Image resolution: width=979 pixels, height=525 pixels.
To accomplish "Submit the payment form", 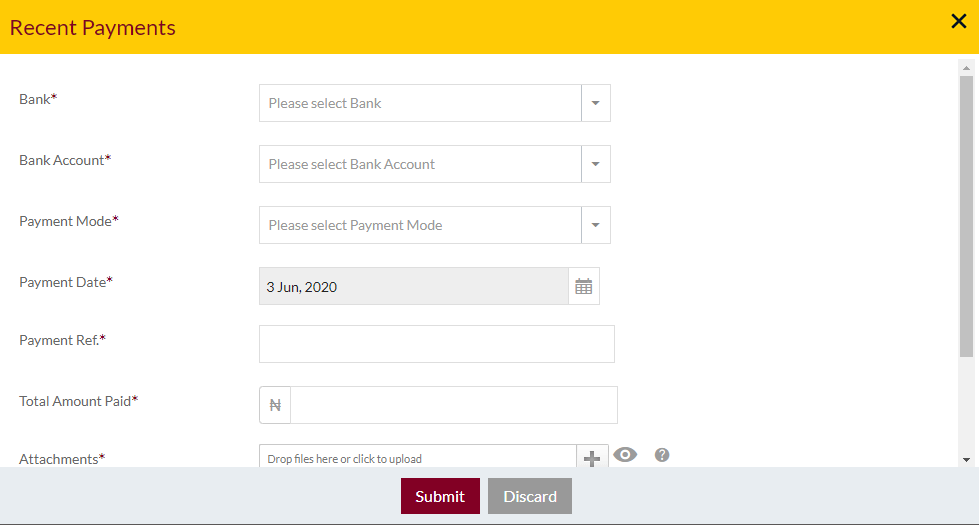I will pyautogui.click(x=440, y=496).
